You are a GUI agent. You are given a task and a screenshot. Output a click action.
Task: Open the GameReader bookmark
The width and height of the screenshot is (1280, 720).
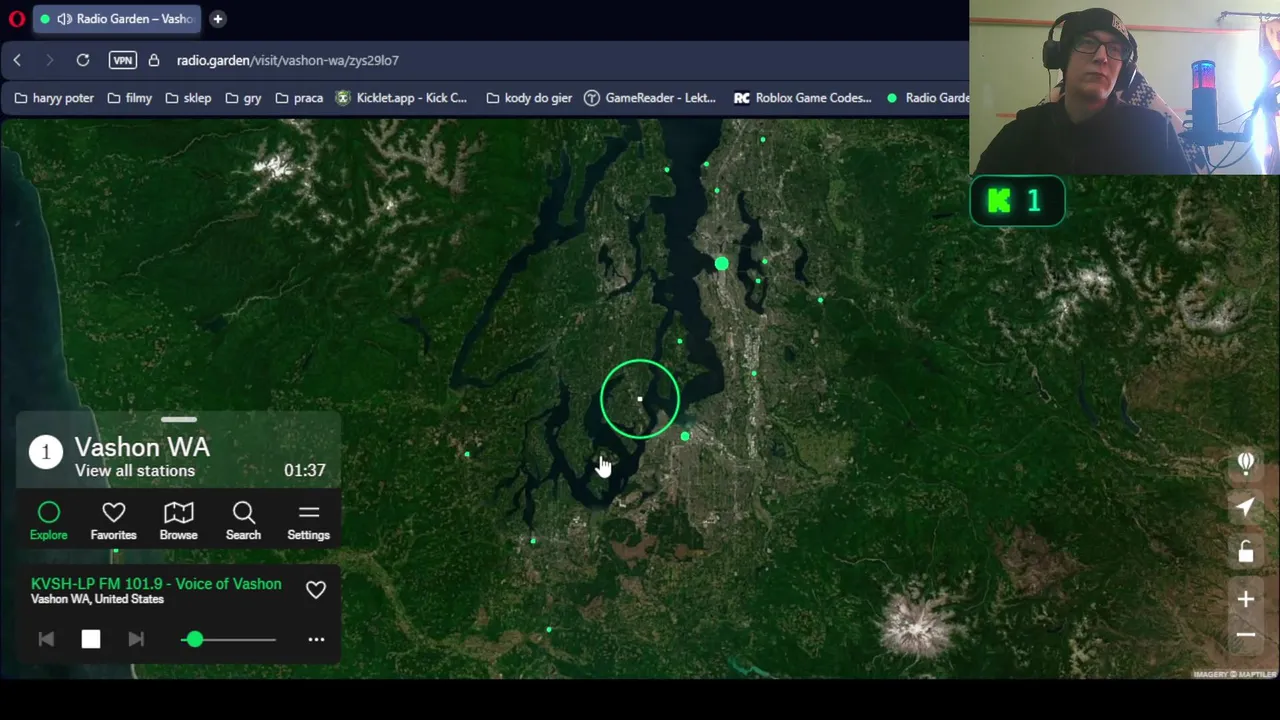[x=650, y=98]
